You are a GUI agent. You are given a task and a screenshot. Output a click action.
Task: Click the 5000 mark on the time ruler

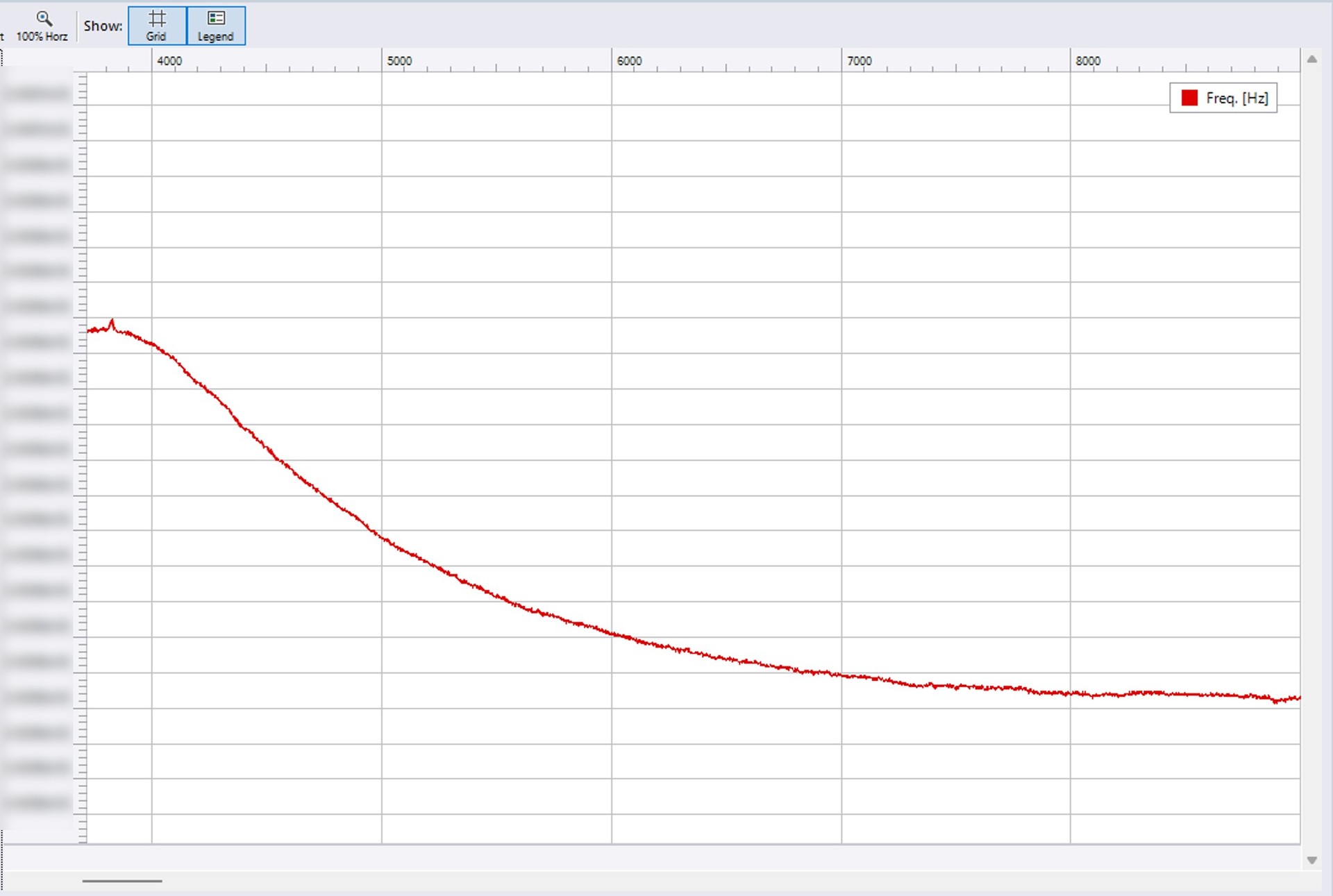coord(399,61)
